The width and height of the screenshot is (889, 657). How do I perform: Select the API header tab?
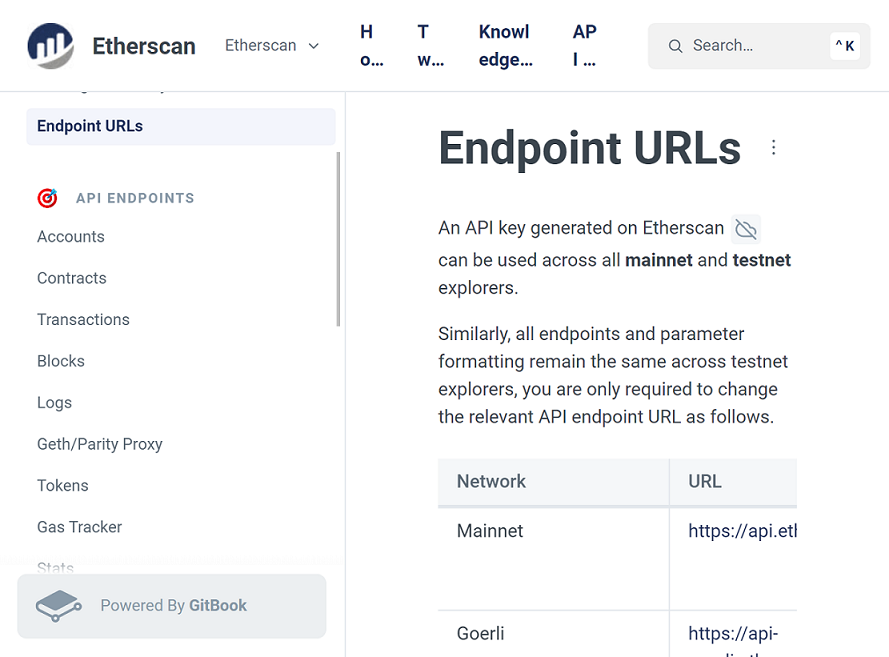pos(585,46)
